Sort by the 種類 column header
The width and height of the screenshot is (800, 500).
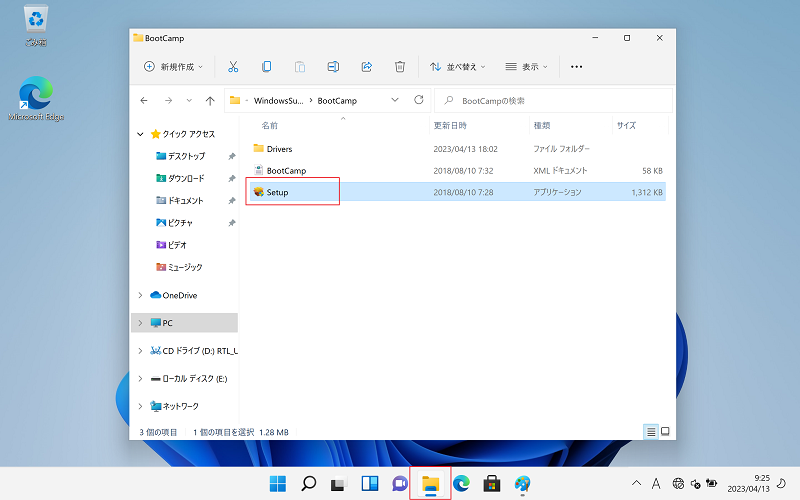pos(542,126)
